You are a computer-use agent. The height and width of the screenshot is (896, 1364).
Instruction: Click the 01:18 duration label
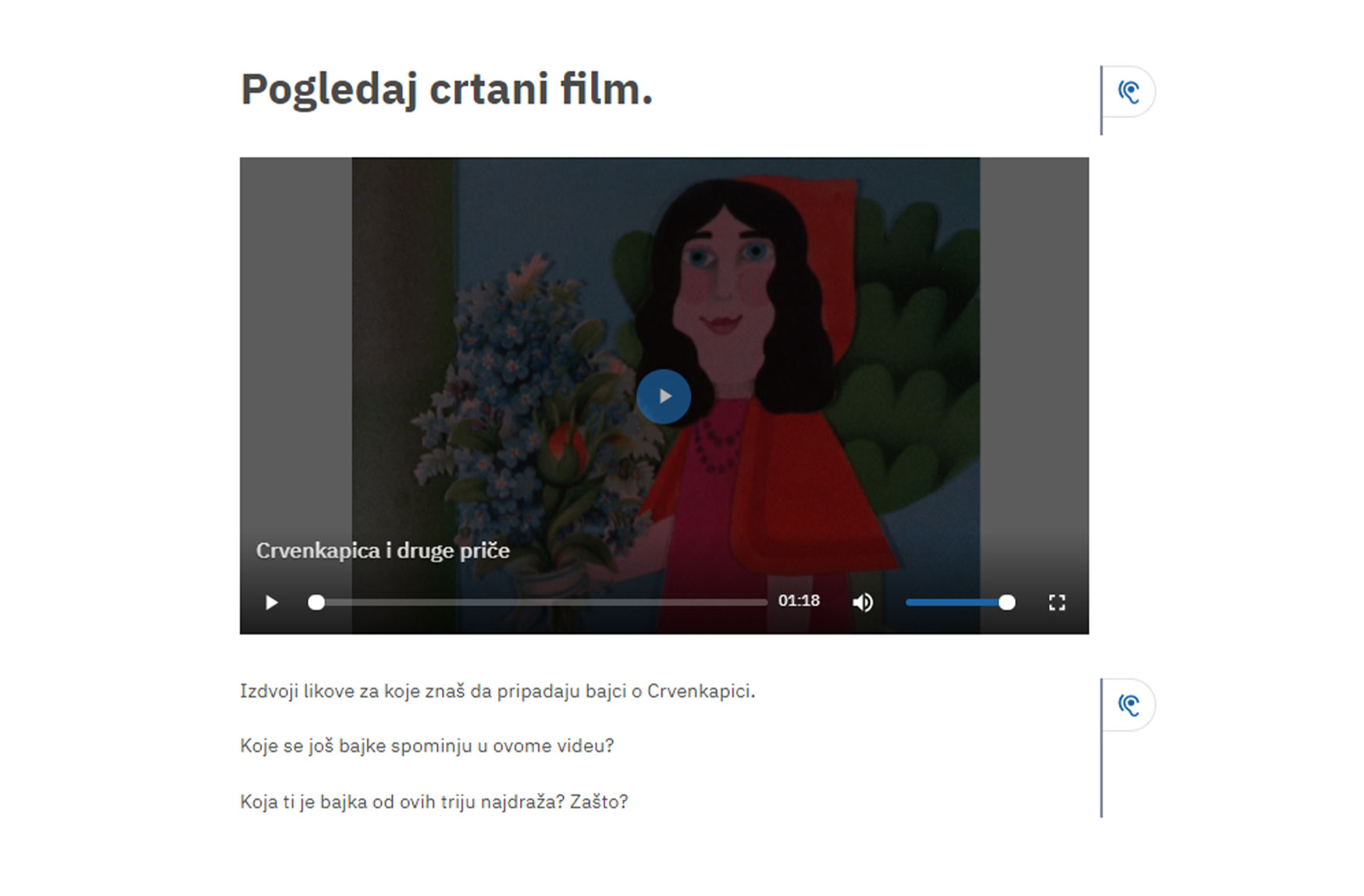pos(799,601)
